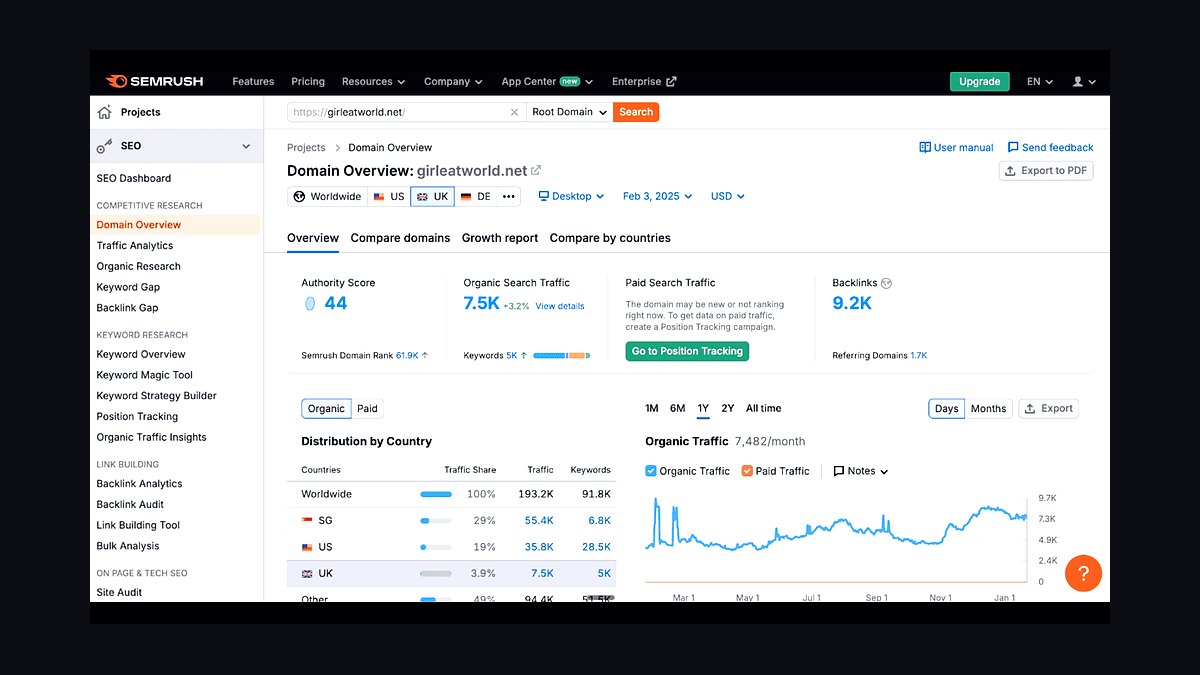
Task: Set chart granularity to Months
Action: pos(988,408)
